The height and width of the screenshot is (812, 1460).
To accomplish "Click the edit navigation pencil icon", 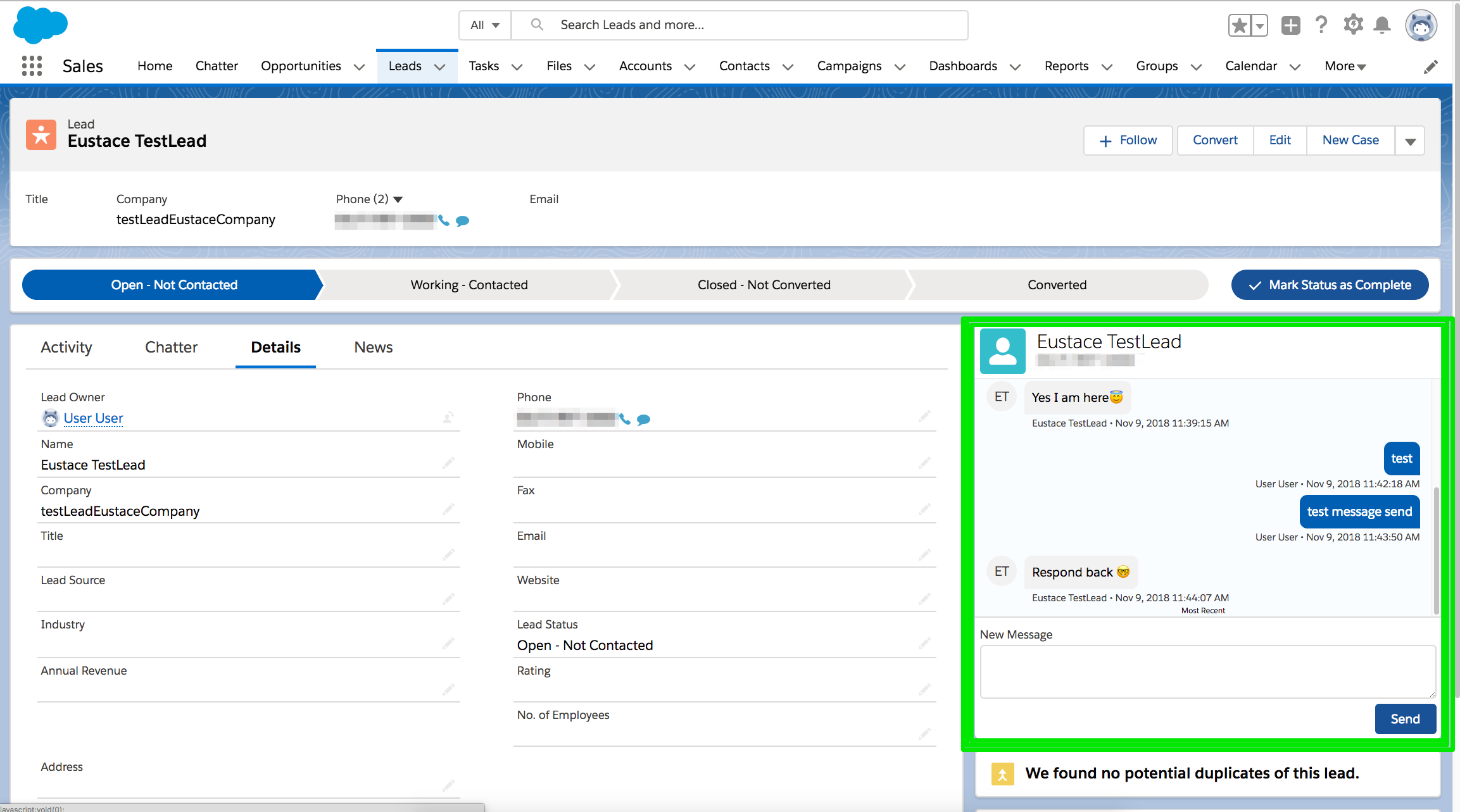I will coord(1431,66).
